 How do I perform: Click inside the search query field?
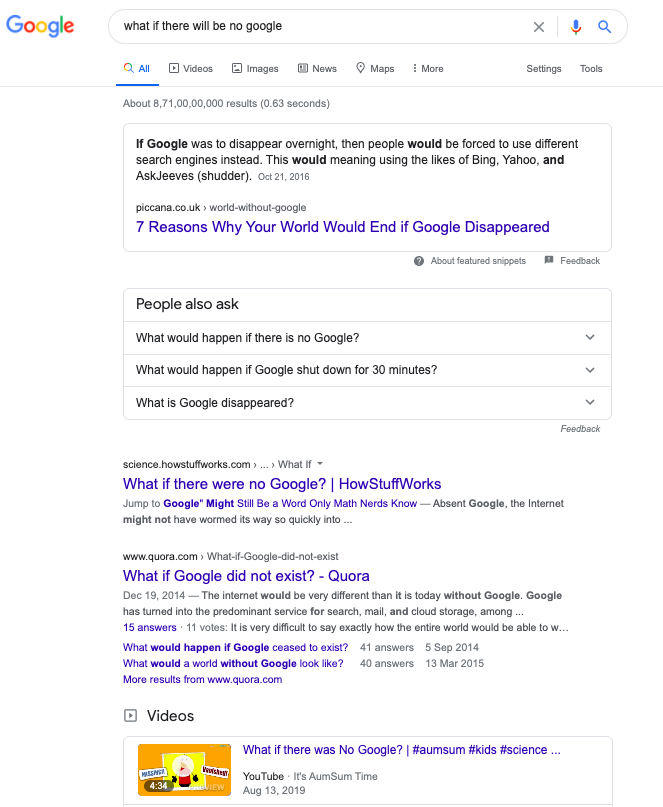[320, 27]
